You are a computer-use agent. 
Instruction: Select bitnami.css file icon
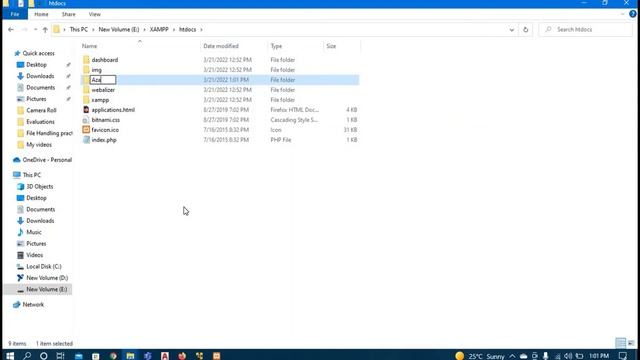point(86,120)
